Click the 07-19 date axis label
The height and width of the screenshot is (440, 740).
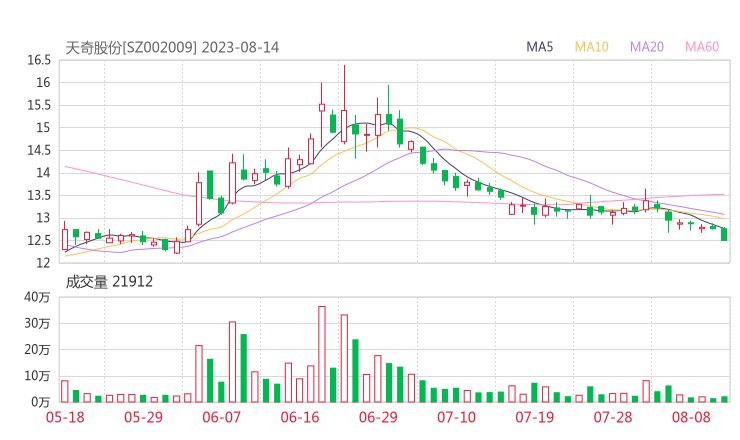pyautogui.click(x=534, y=417)
